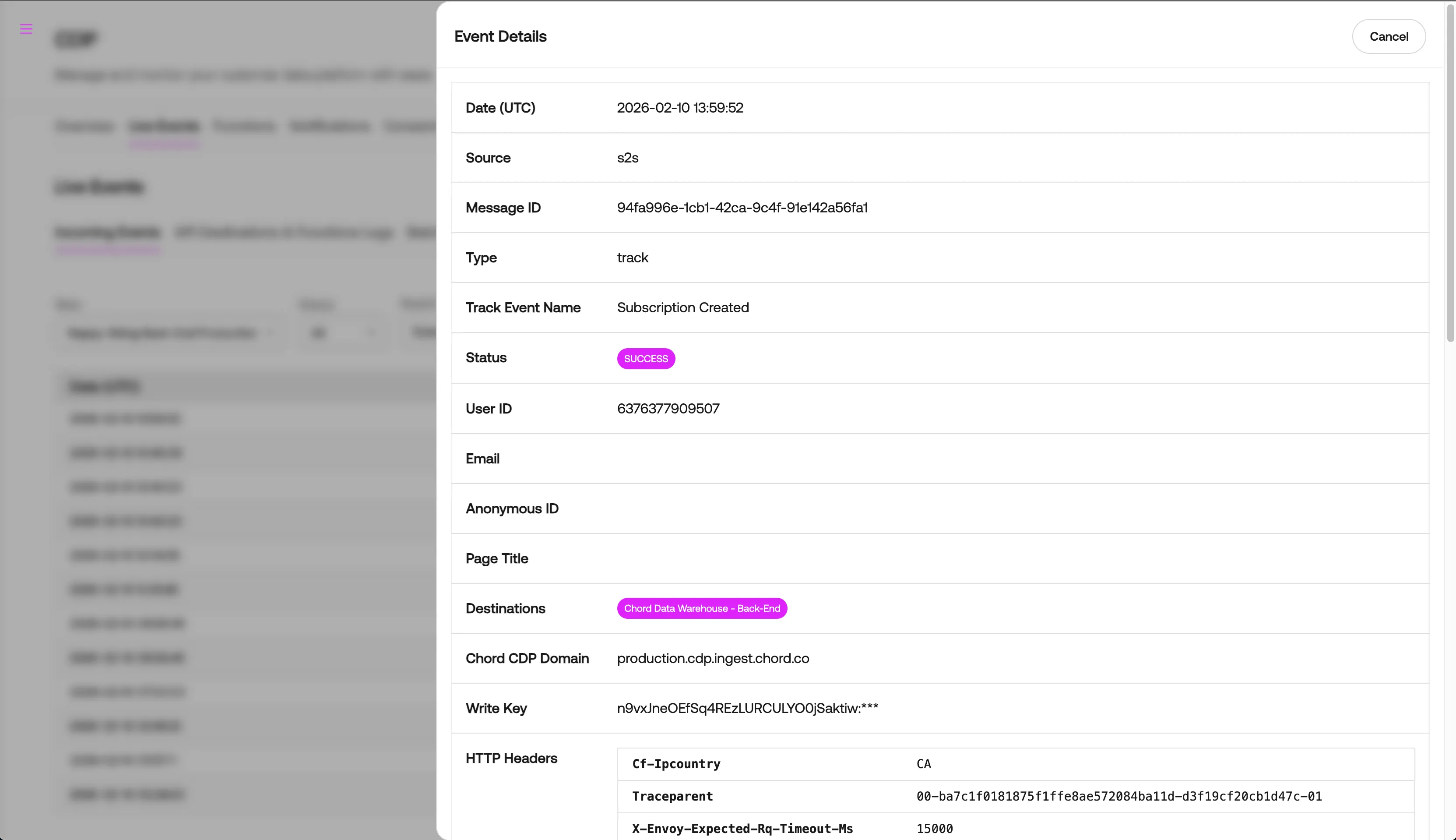Image resolution: width=1456 pixels, height=840 pixels.
Task: Click the X-Envoy-Expected-Rq-Timeout-Ms header name
Action: 742,829
